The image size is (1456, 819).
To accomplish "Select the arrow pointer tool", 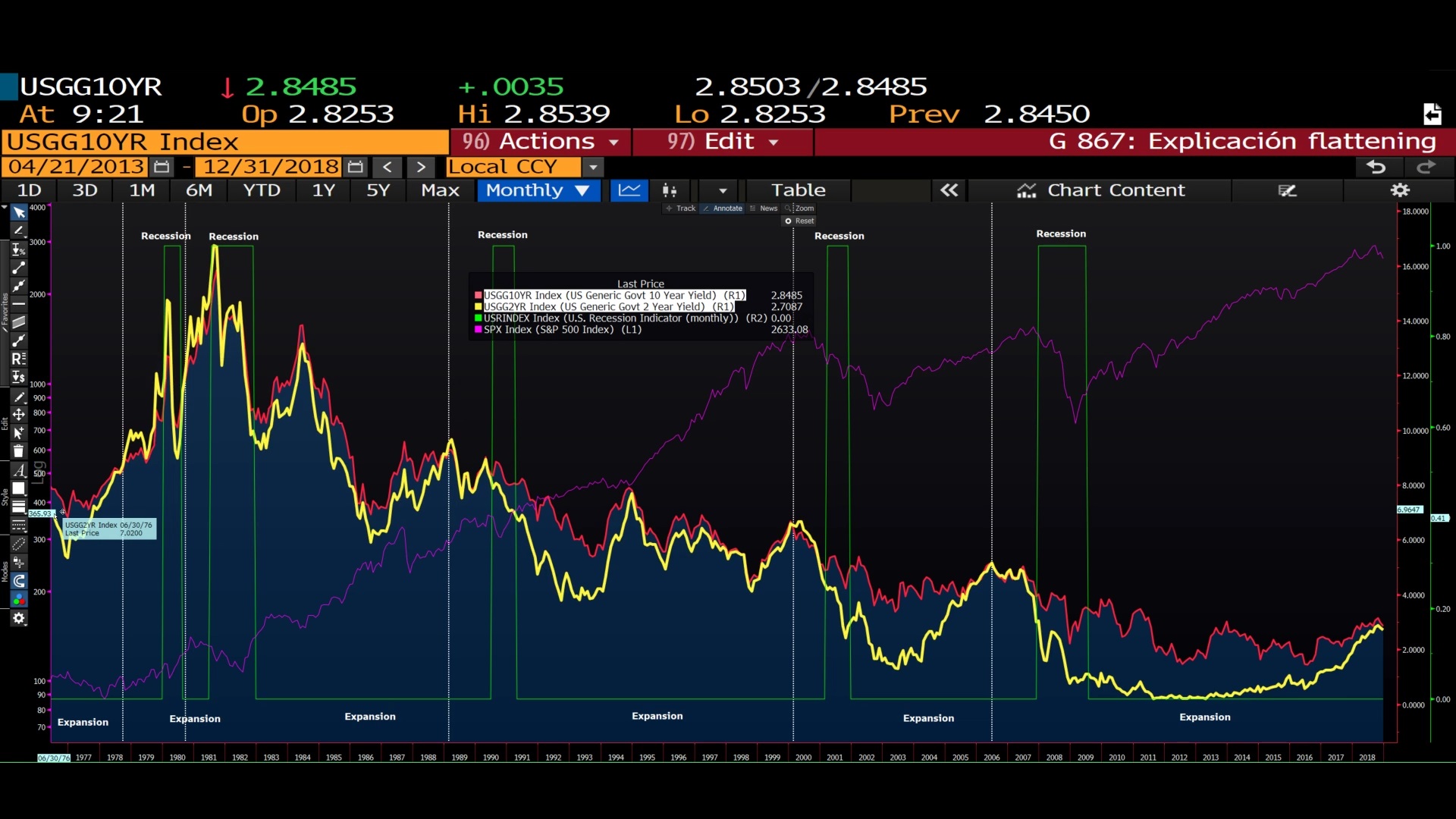I will (19, 213).
